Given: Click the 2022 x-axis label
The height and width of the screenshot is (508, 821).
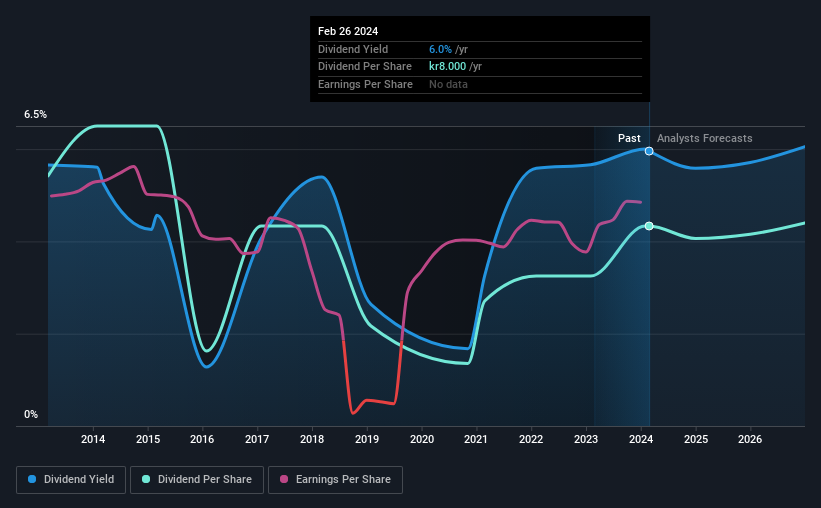Looking at the screenshot, I should [x=531, y=439].
